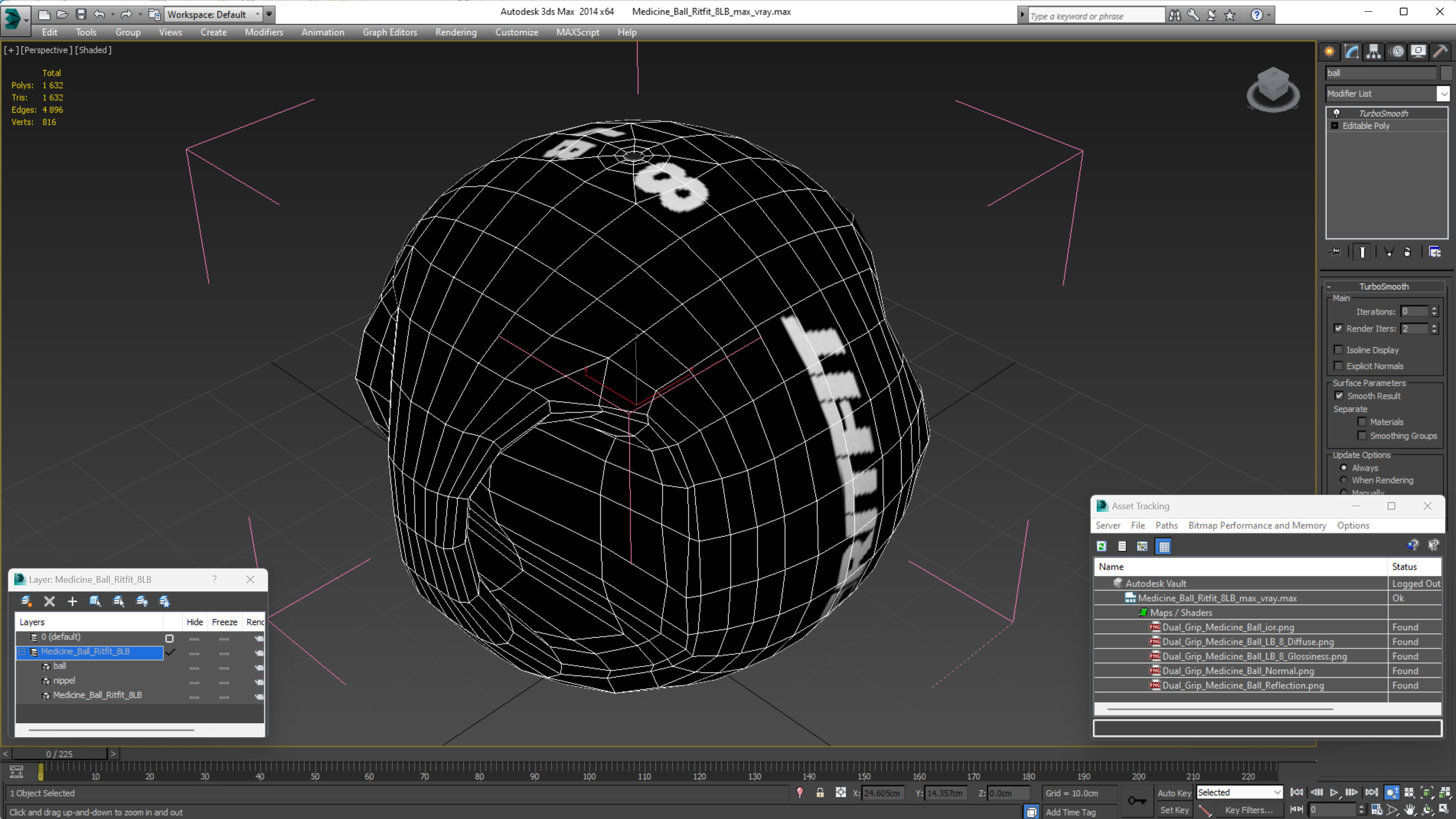Open the Workspace: Default dropdown
The width and height of the screenshot is (1456, 819).
pyautogui.click(x=214, y=14)
